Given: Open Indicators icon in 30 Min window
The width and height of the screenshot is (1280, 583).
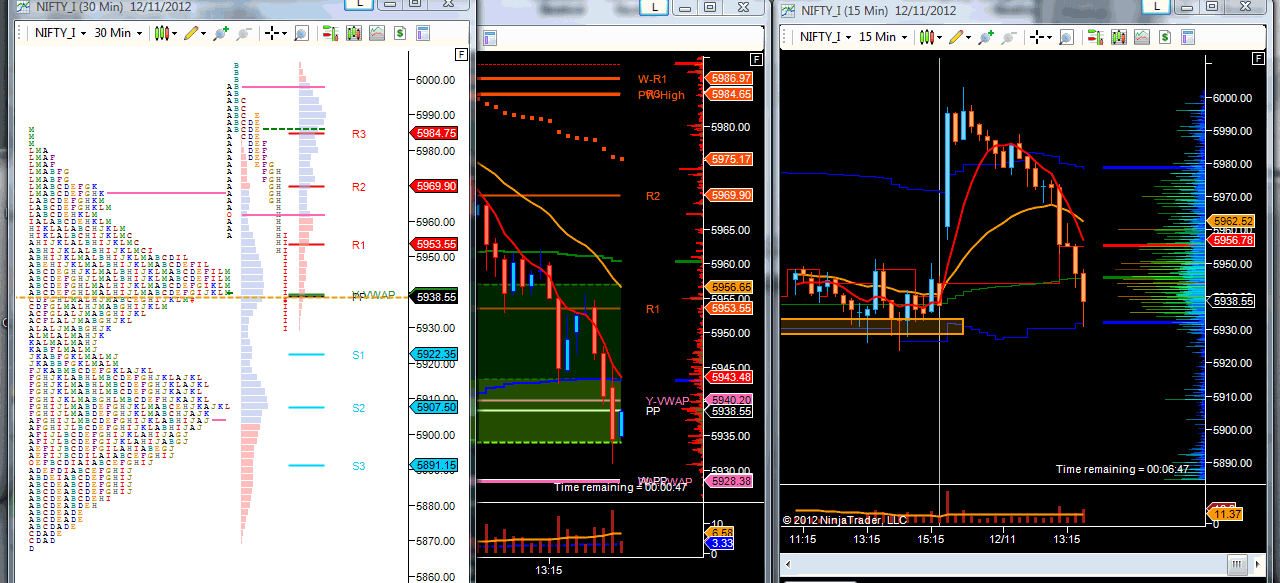Looking at the screenshot, I should (377, 33).
